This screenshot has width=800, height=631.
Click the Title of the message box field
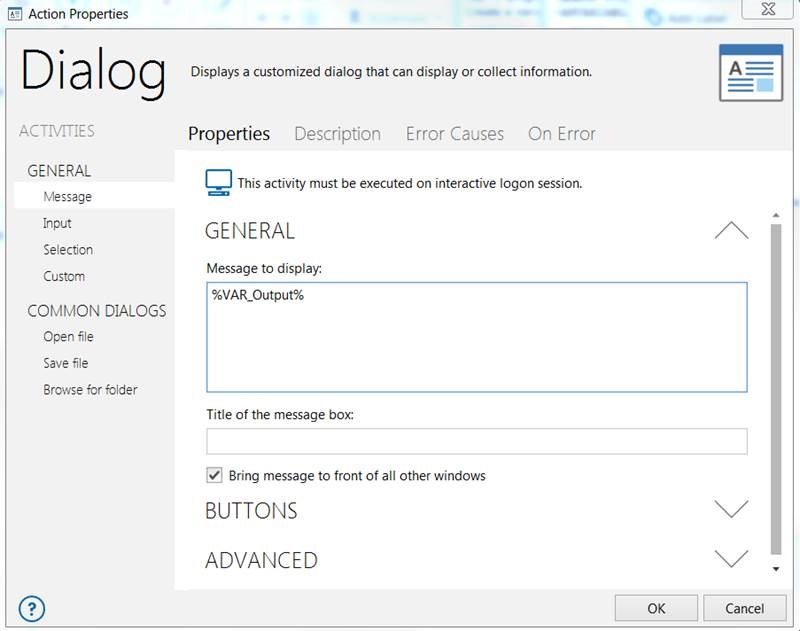click(x=477, y=441)
